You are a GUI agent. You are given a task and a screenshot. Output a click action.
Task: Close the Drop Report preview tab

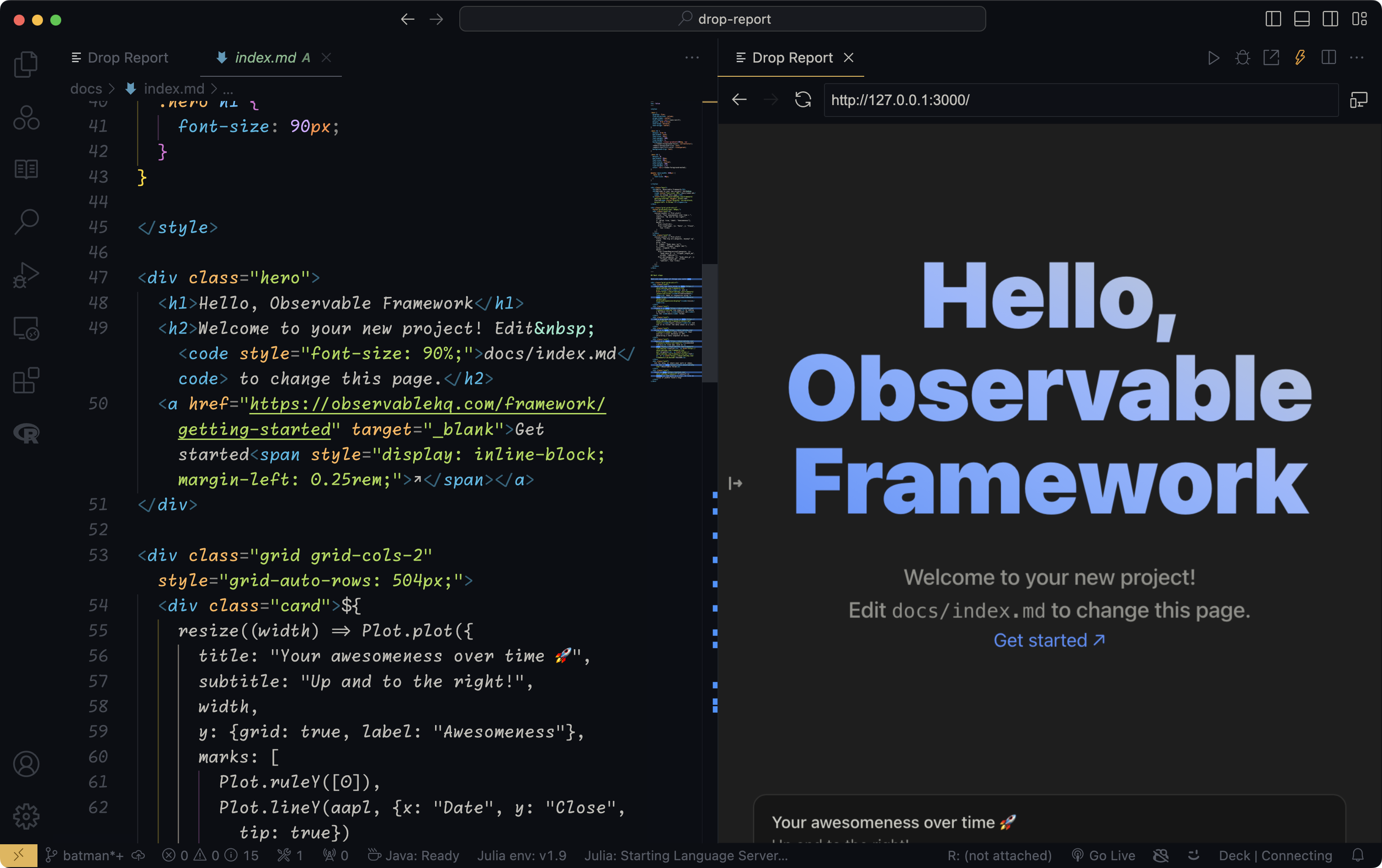coord(848,58)
